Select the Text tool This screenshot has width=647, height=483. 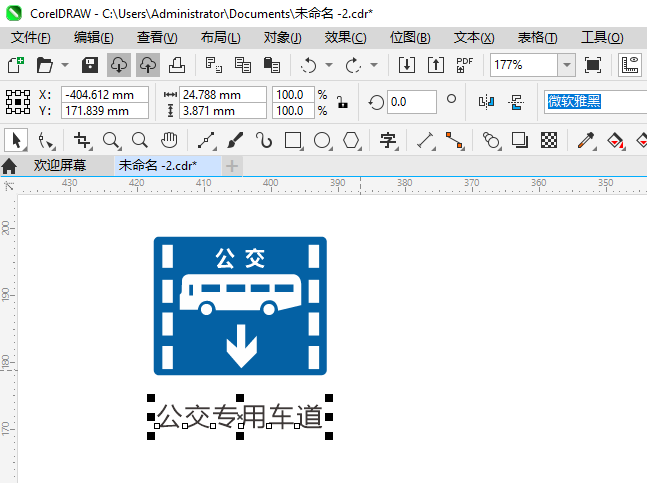coord(388,141)
